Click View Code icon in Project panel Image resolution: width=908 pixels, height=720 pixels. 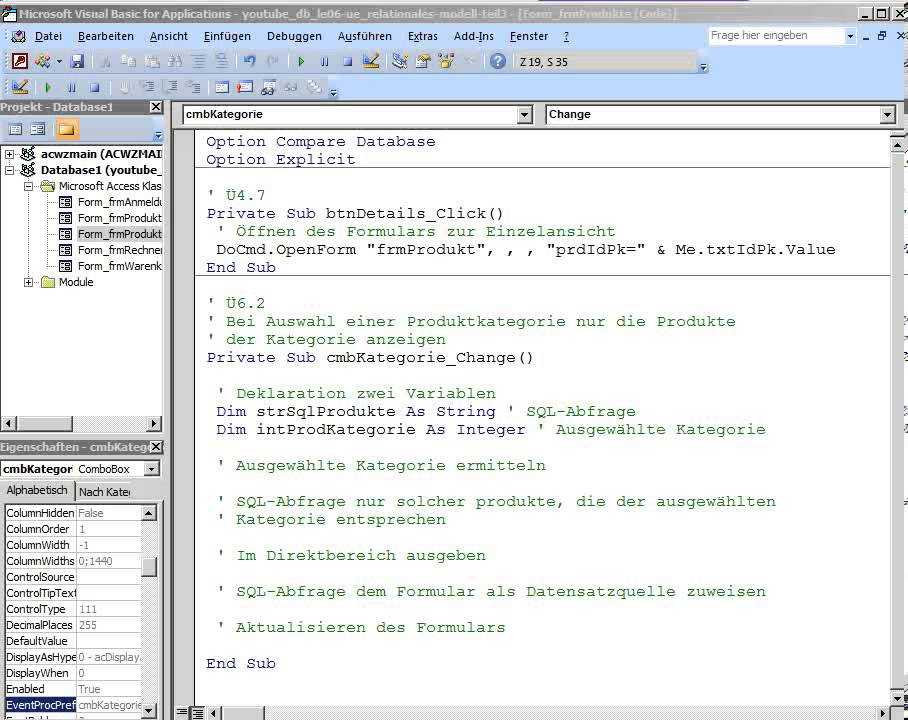(16, 129)
